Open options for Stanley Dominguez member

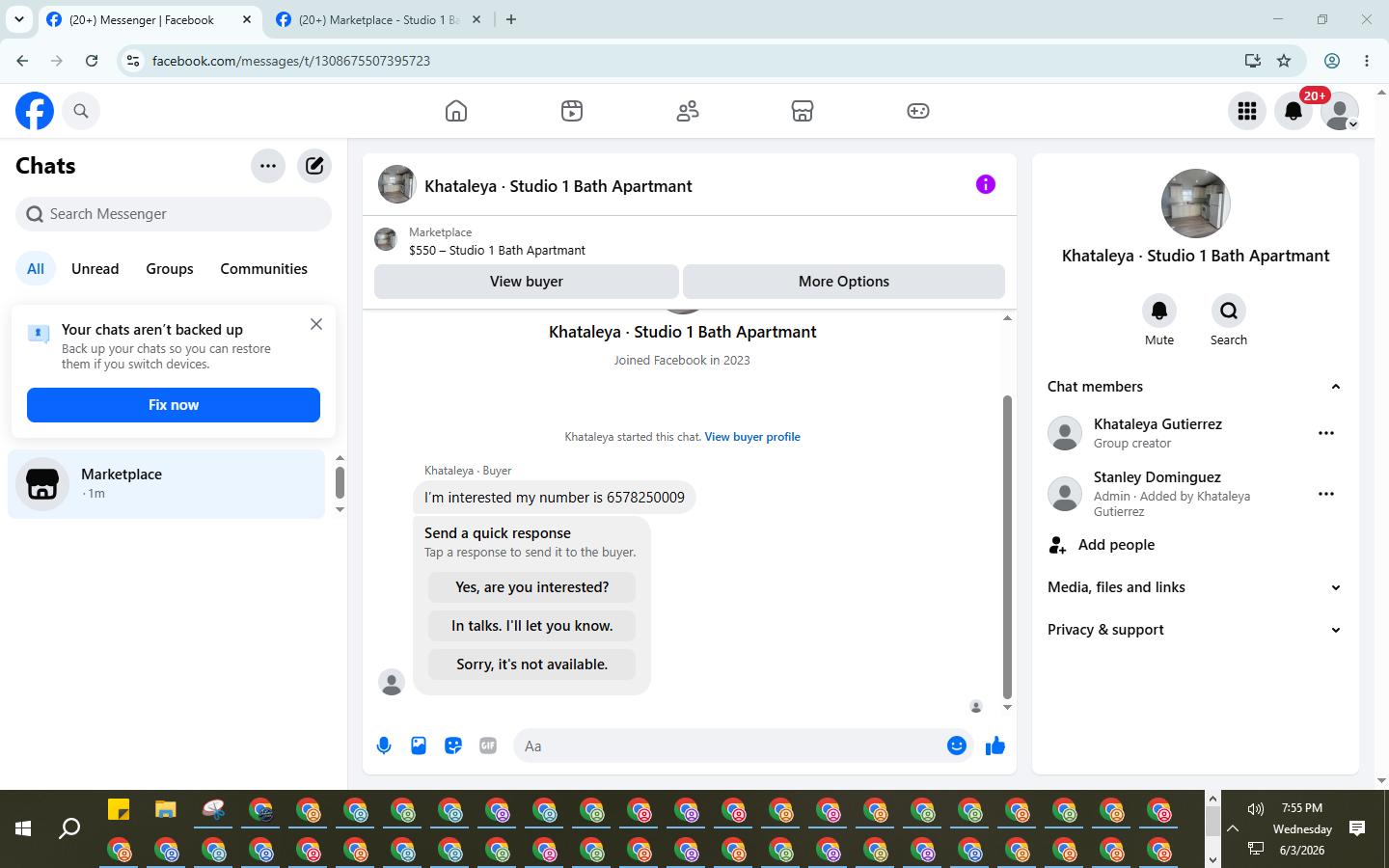point(1326,494)
